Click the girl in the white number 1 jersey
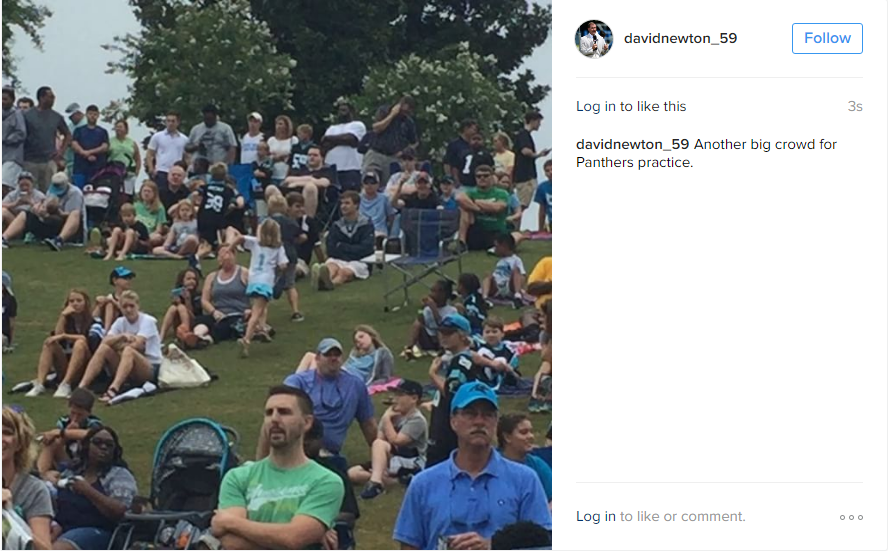The height and width of the screenshot is (551, 888). pos(262,276)
